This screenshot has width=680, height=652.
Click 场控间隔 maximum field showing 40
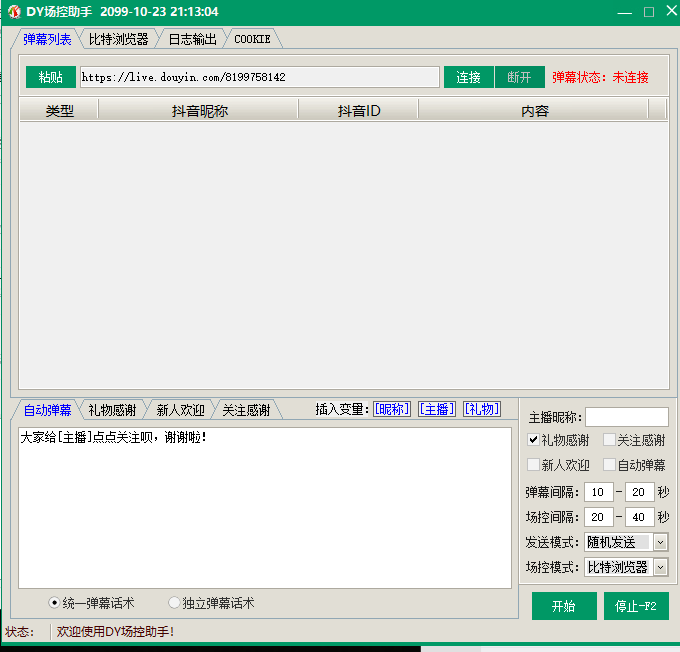pyautogui.click(x=639, y=517)
